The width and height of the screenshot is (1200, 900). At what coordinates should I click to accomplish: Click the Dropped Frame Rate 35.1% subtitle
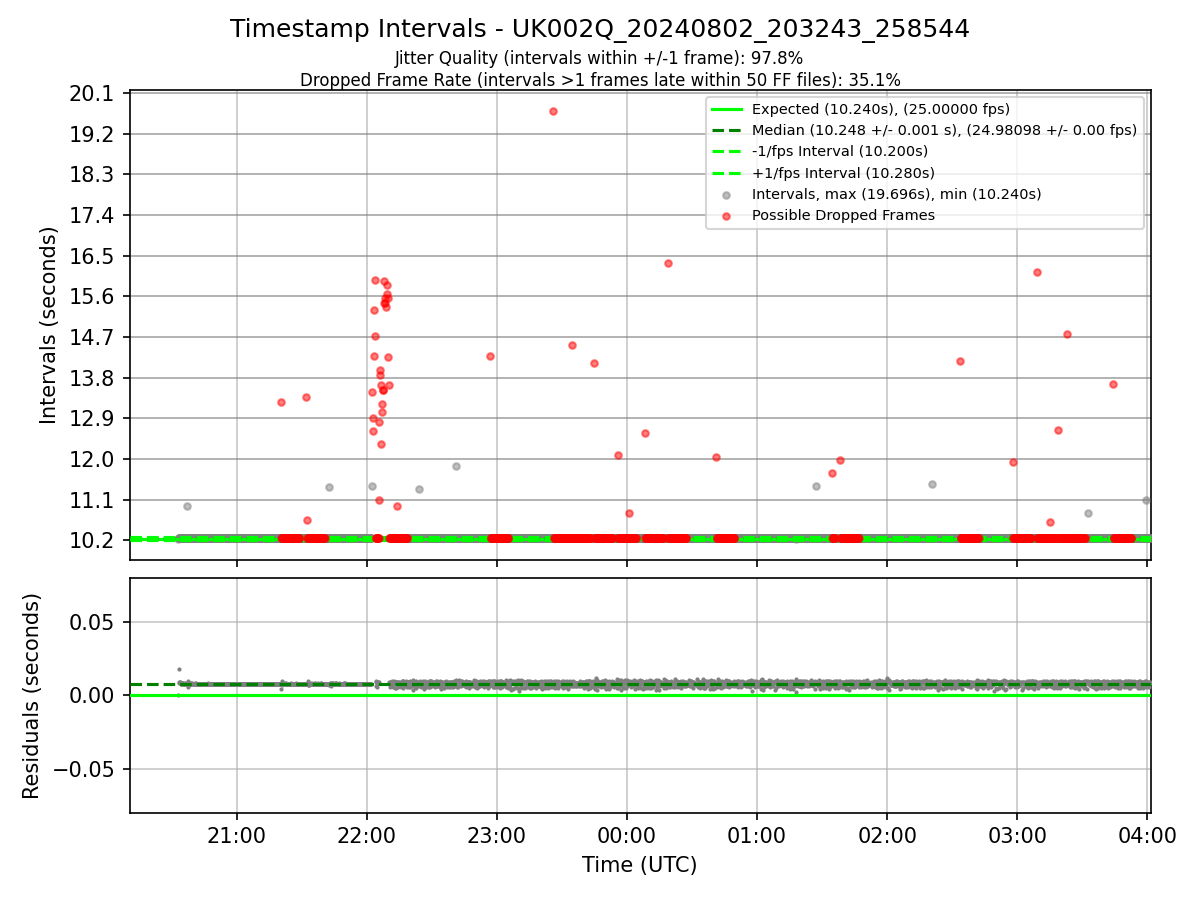[x=600, y=80]
